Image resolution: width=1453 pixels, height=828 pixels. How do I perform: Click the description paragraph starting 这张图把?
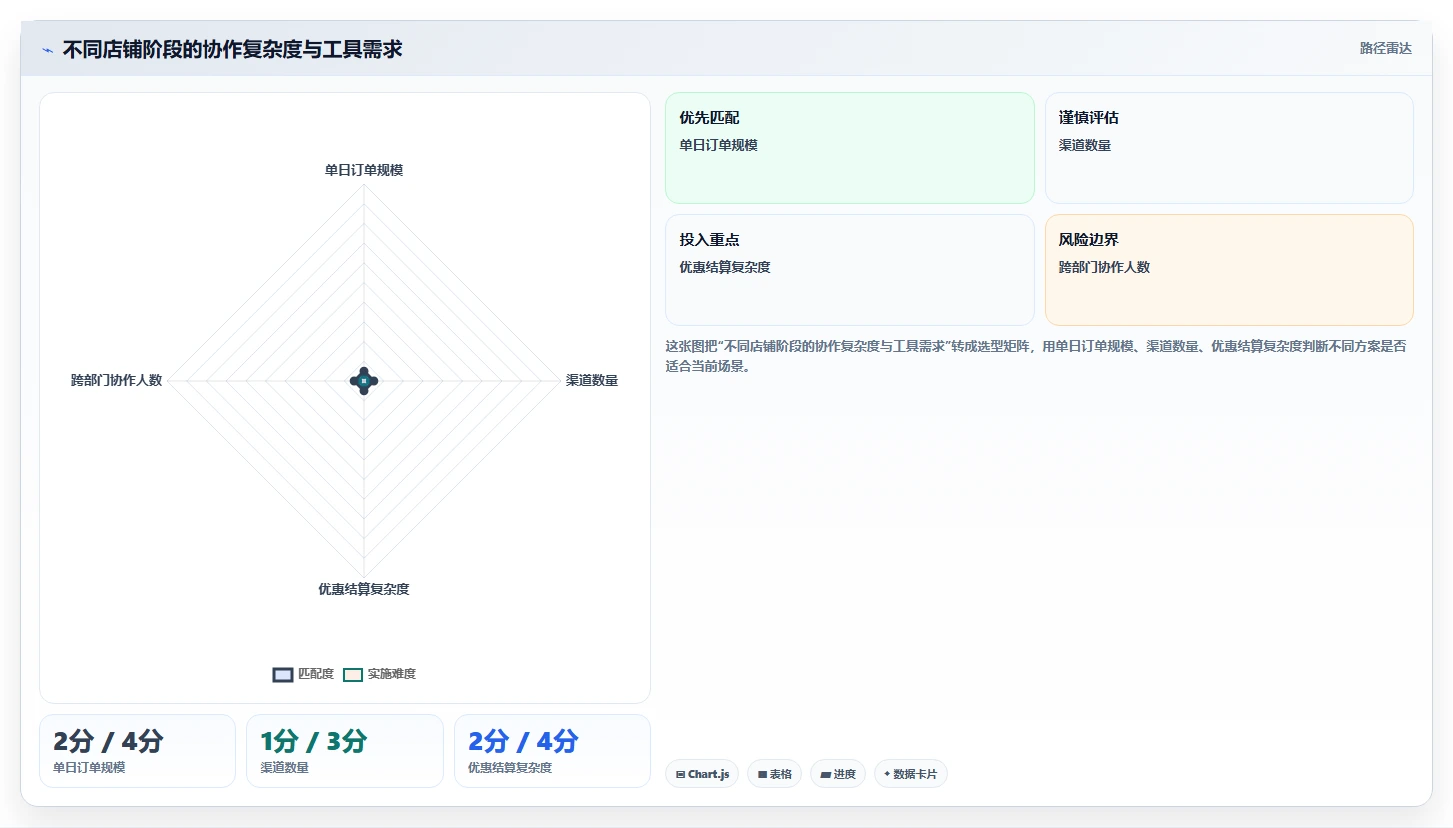coord(1036,356)
